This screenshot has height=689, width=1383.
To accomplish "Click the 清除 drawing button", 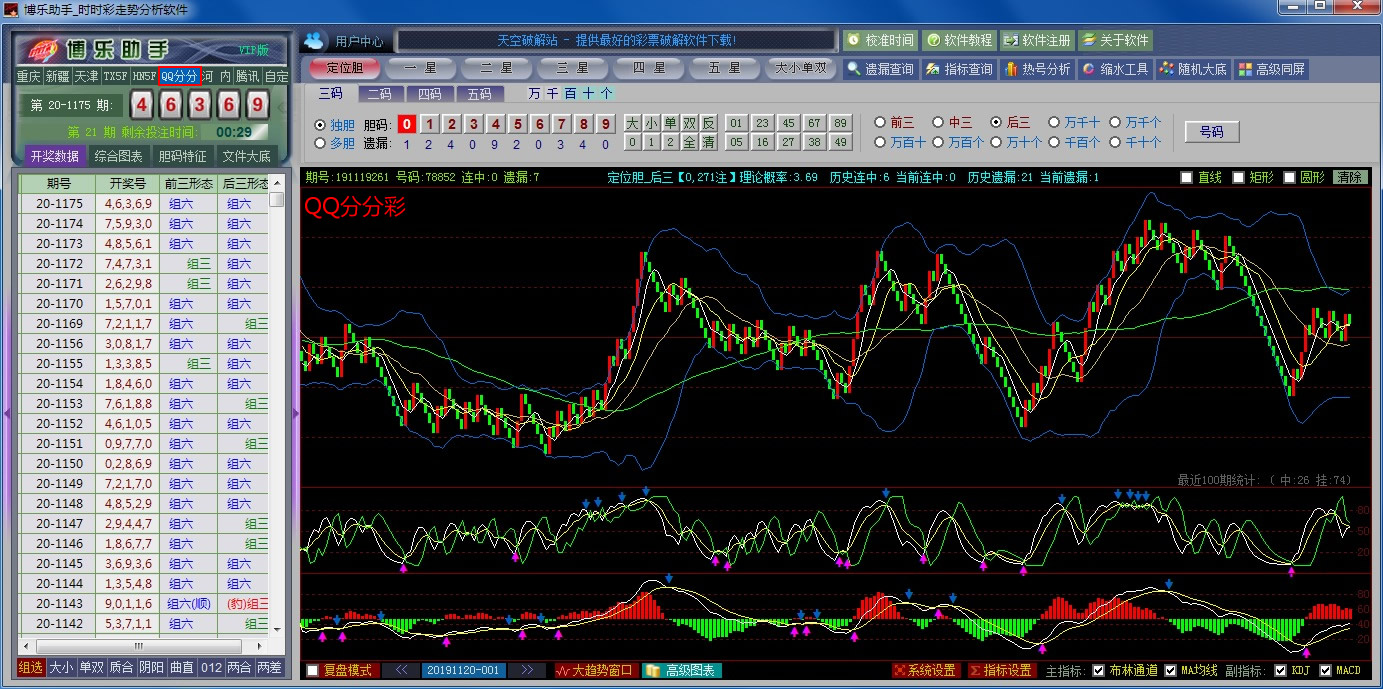I will 1349,177.
